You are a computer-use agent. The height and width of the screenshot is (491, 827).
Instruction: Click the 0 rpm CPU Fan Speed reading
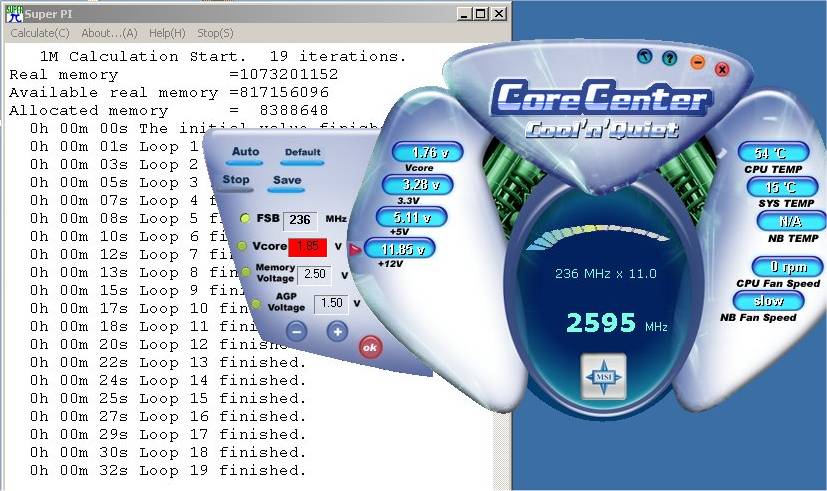tap(787, 267)
